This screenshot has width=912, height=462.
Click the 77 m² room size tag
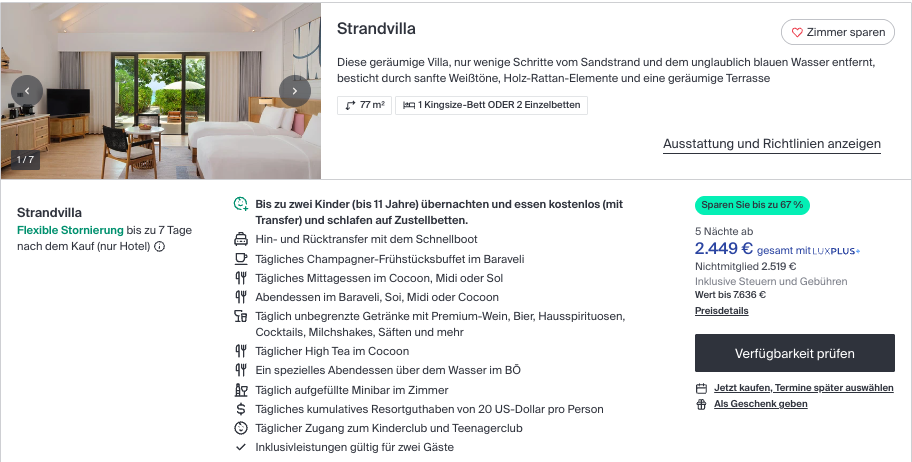click(364, 104)
